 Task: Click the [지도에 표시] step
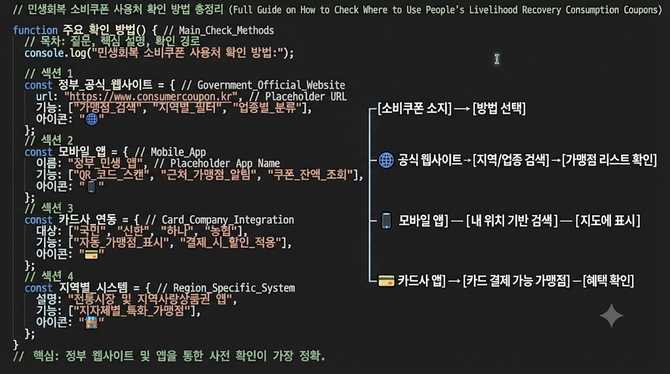pyautogui.click(x=608, y=221)
